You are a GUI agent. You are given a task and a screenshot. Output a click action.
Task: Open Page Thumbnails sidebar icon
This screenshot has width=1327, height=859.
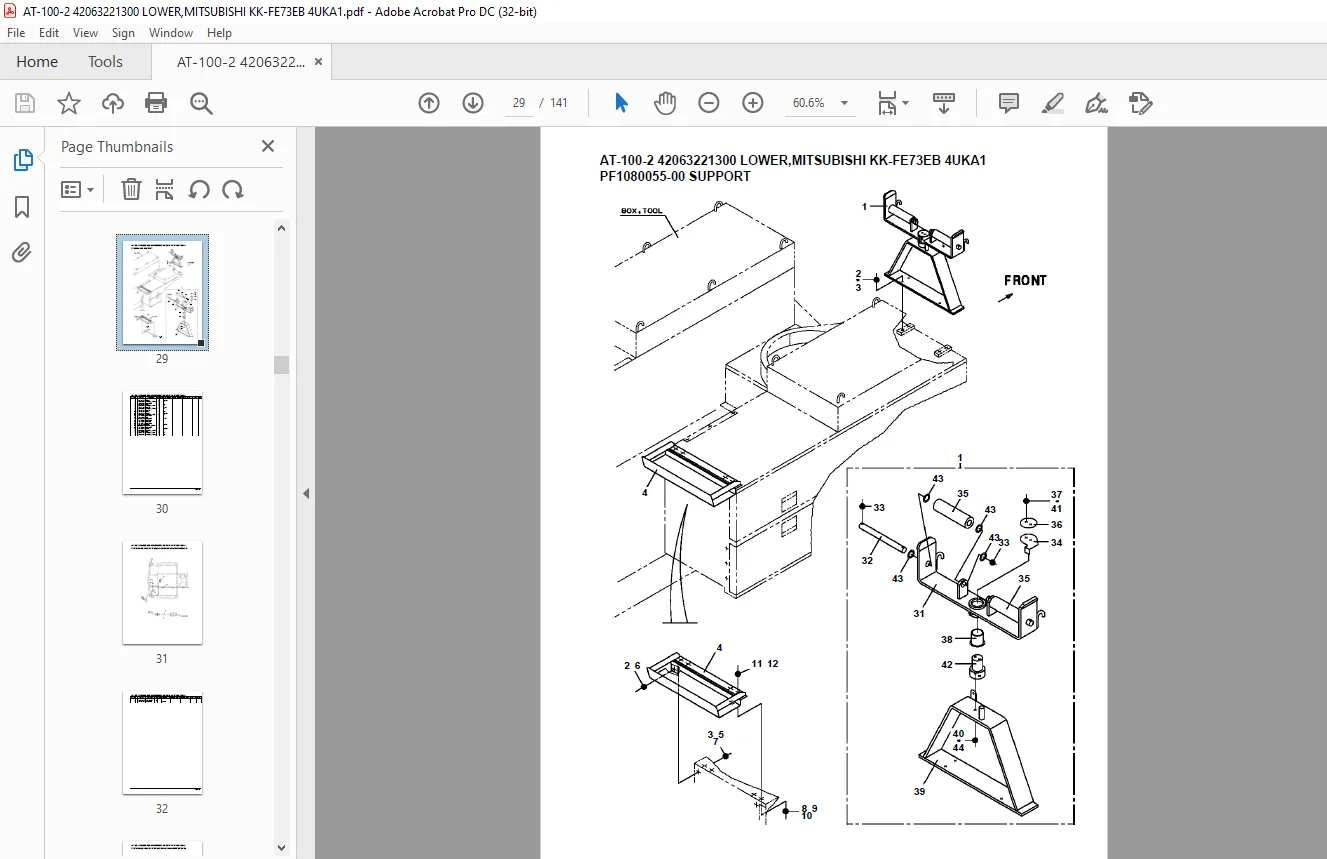(22, 160)
